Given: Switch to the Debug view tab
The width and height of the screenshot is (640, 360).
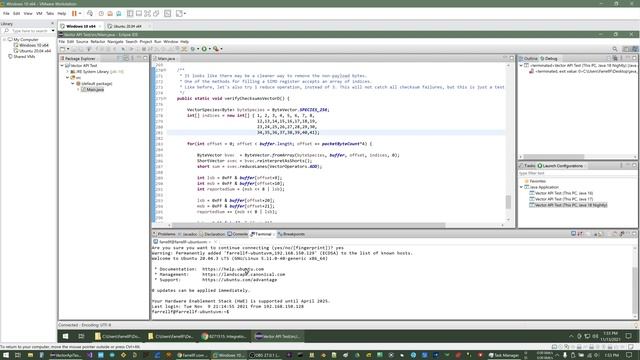Looking at the screenshot, I should [x=549, y=59].
